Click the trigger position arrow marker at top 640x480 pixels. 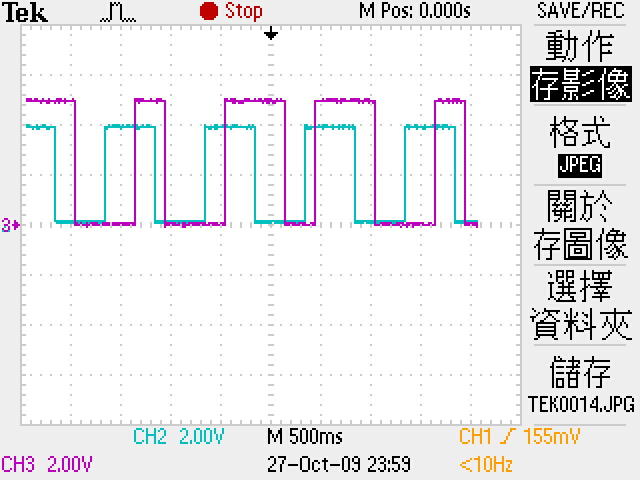(271, 33)
